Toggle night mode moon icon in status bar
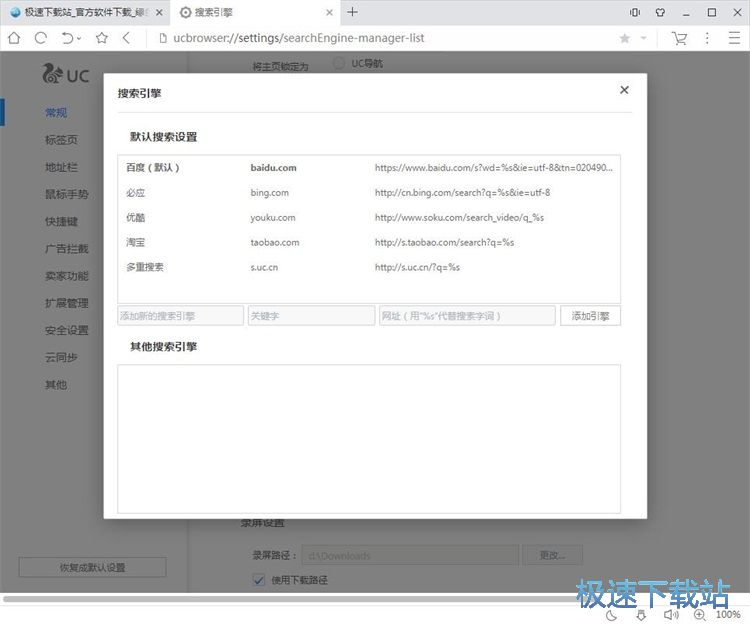 tap(611, 615)
